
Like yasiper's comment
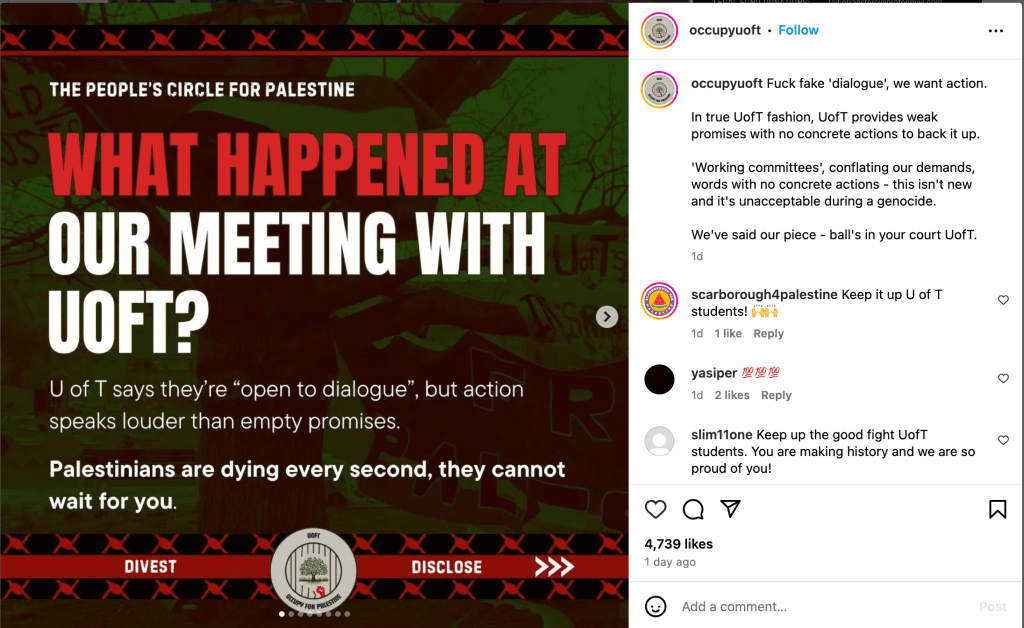coord(1003,378)
